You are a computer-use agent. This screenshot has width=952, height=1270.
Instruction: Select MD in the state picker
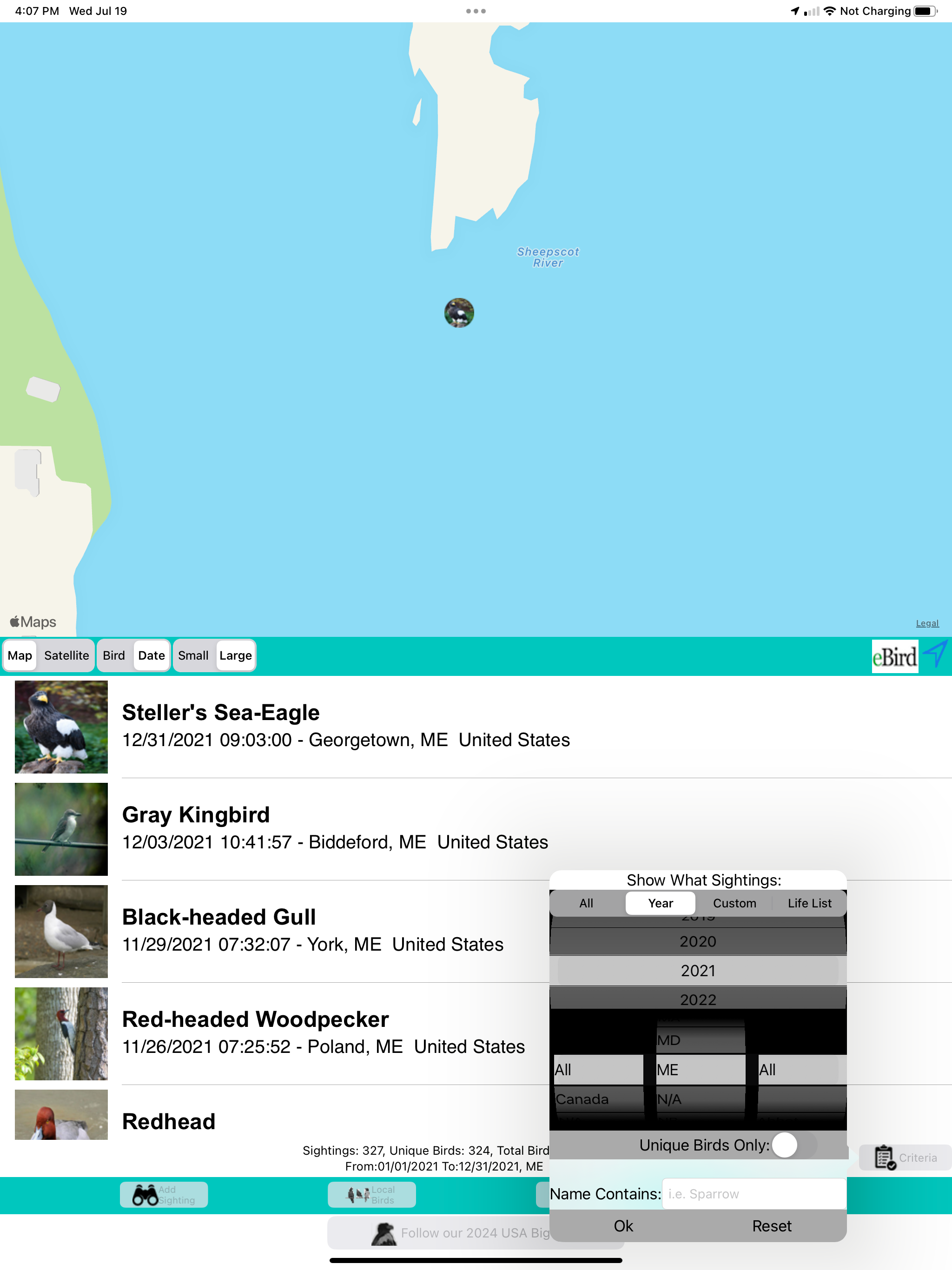[x=701, y=1040]
